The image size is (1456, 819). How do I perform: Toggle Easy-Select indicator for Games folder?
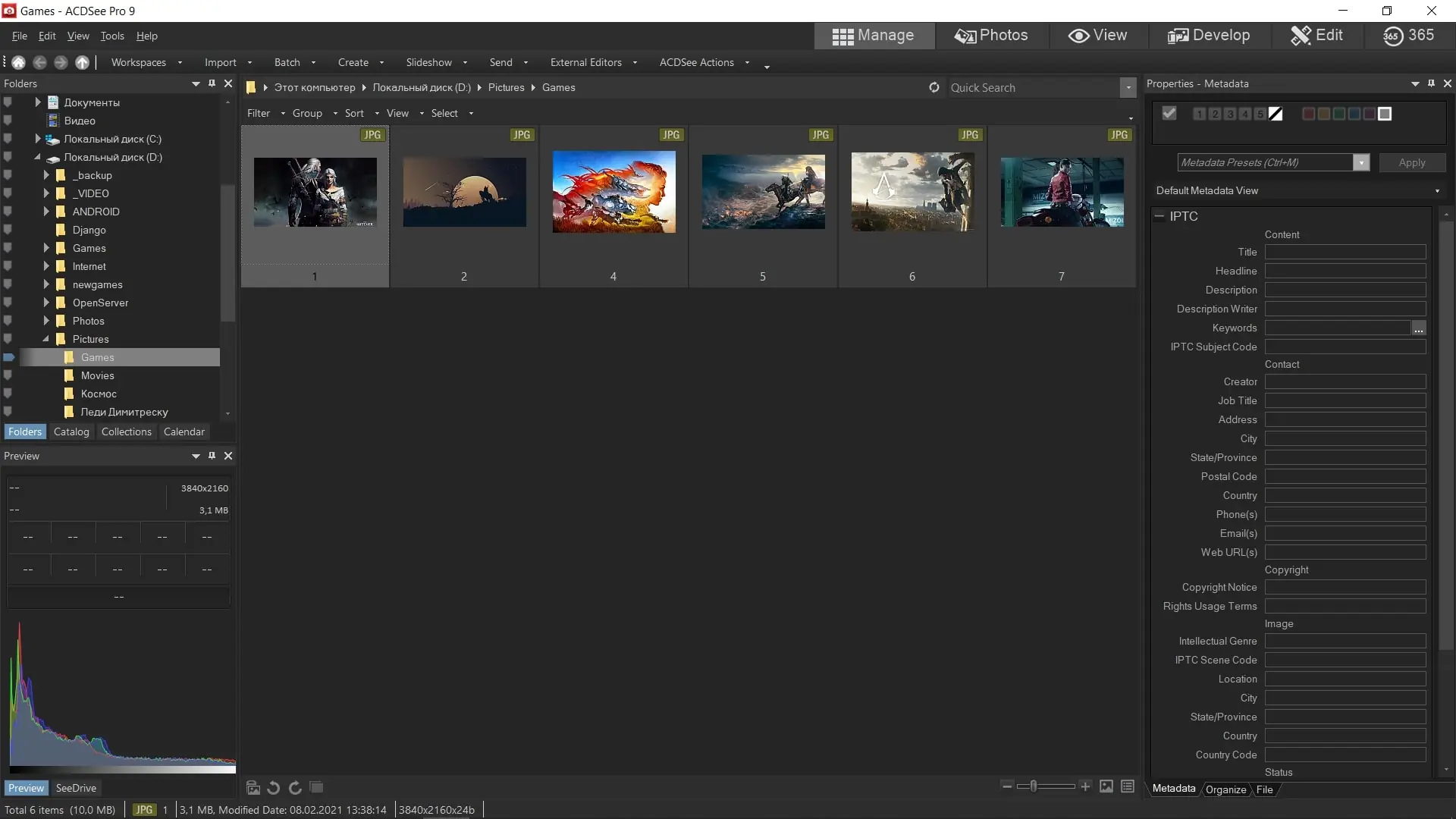click(x=9, y=357)
